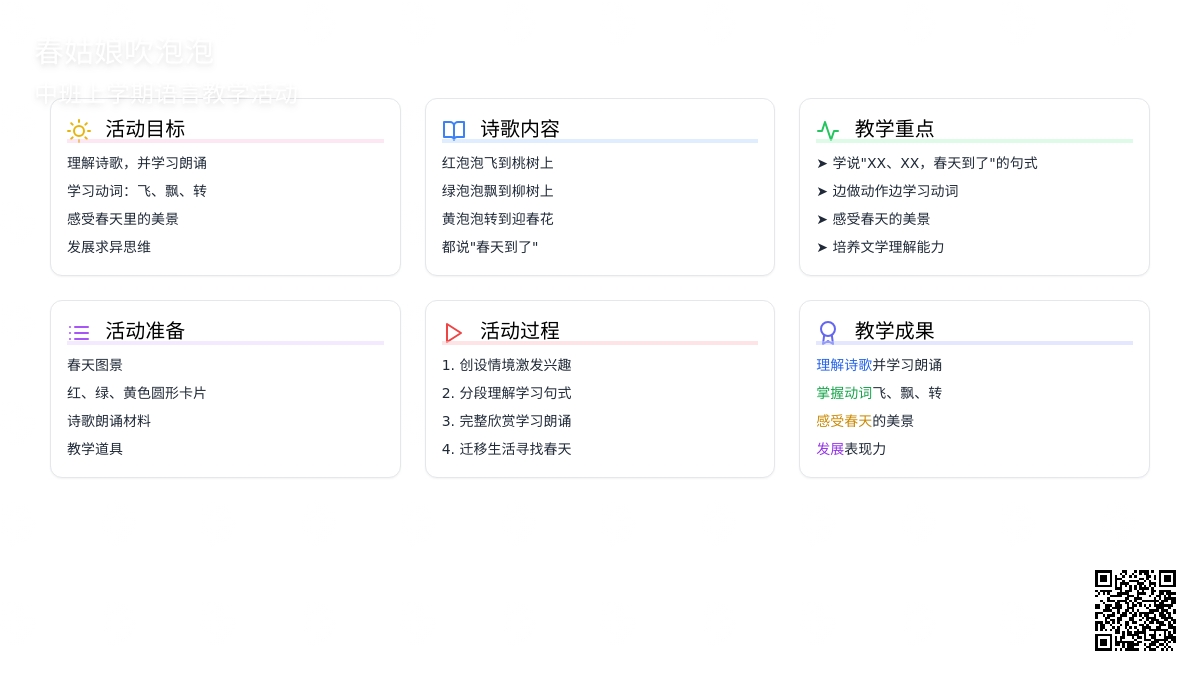Click the verse 都说"春天到了"
This screenshot has height=675, width=1200.
pyautogui.click(x=490, y=247)
